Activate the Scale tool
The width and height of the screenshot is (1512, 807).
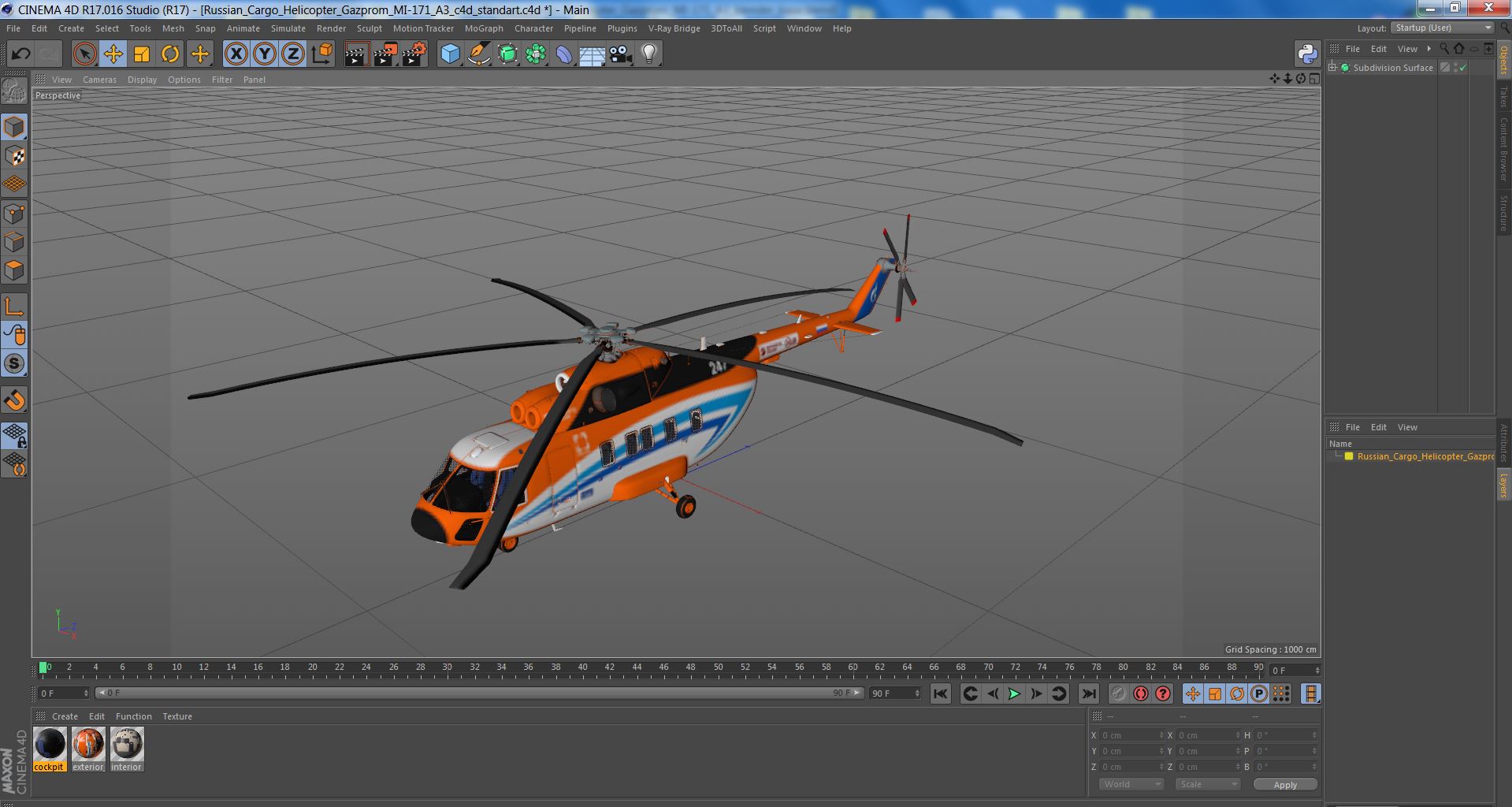coord(142,54)
